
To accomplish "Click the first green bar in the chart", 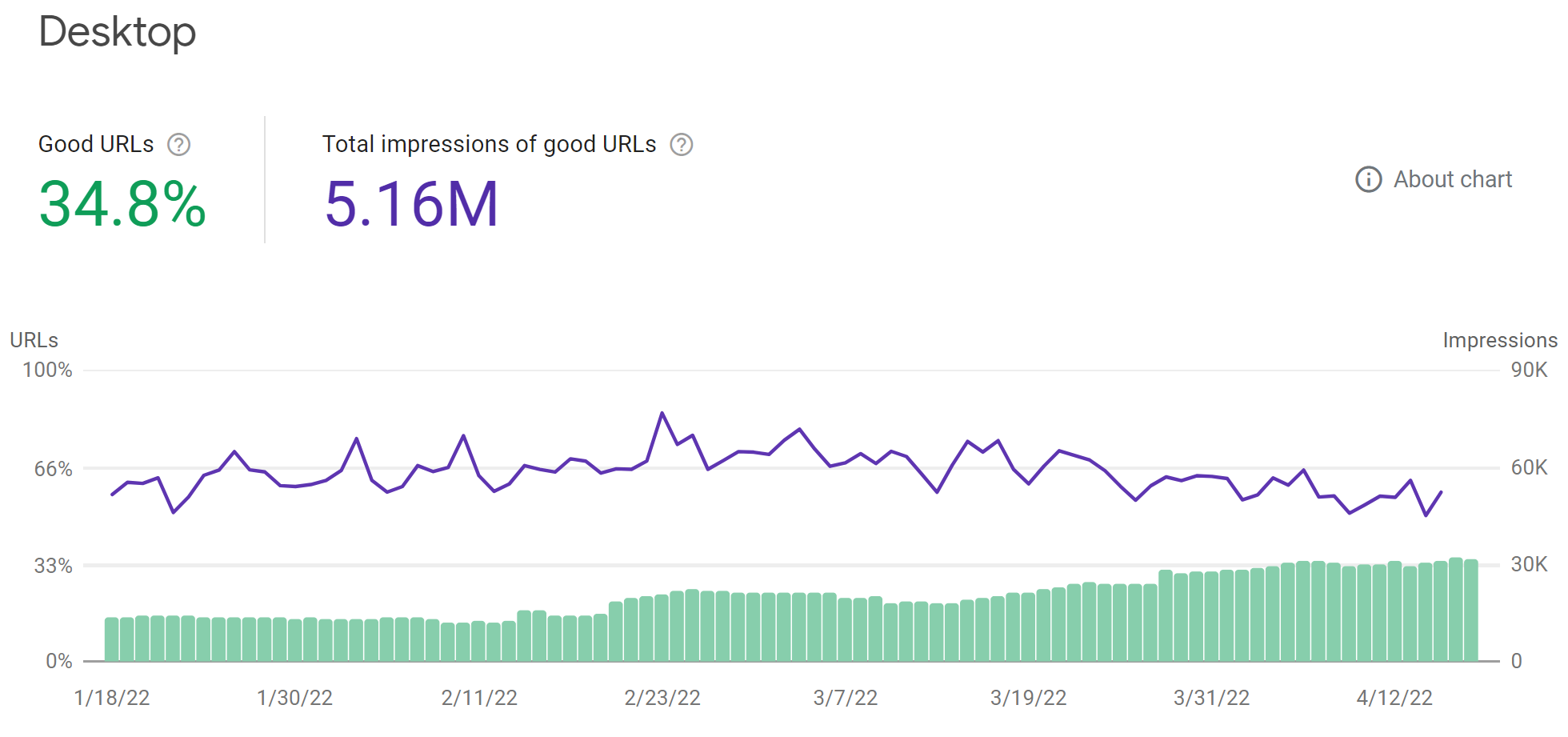I will point(112,639).
